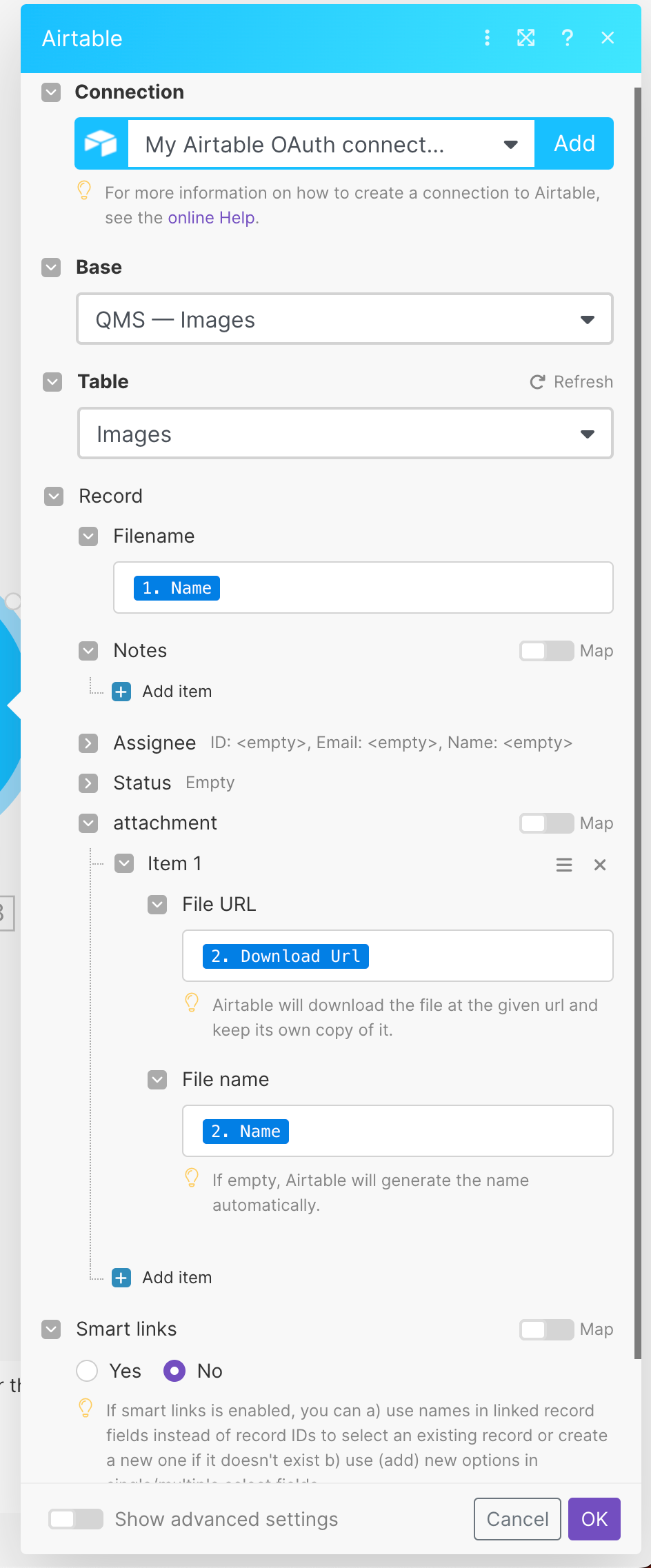This screenshot has width=651, height=1568.
Task: Open the Table dropdown Images
Action: pyautogui.click(x=345, y=434)
